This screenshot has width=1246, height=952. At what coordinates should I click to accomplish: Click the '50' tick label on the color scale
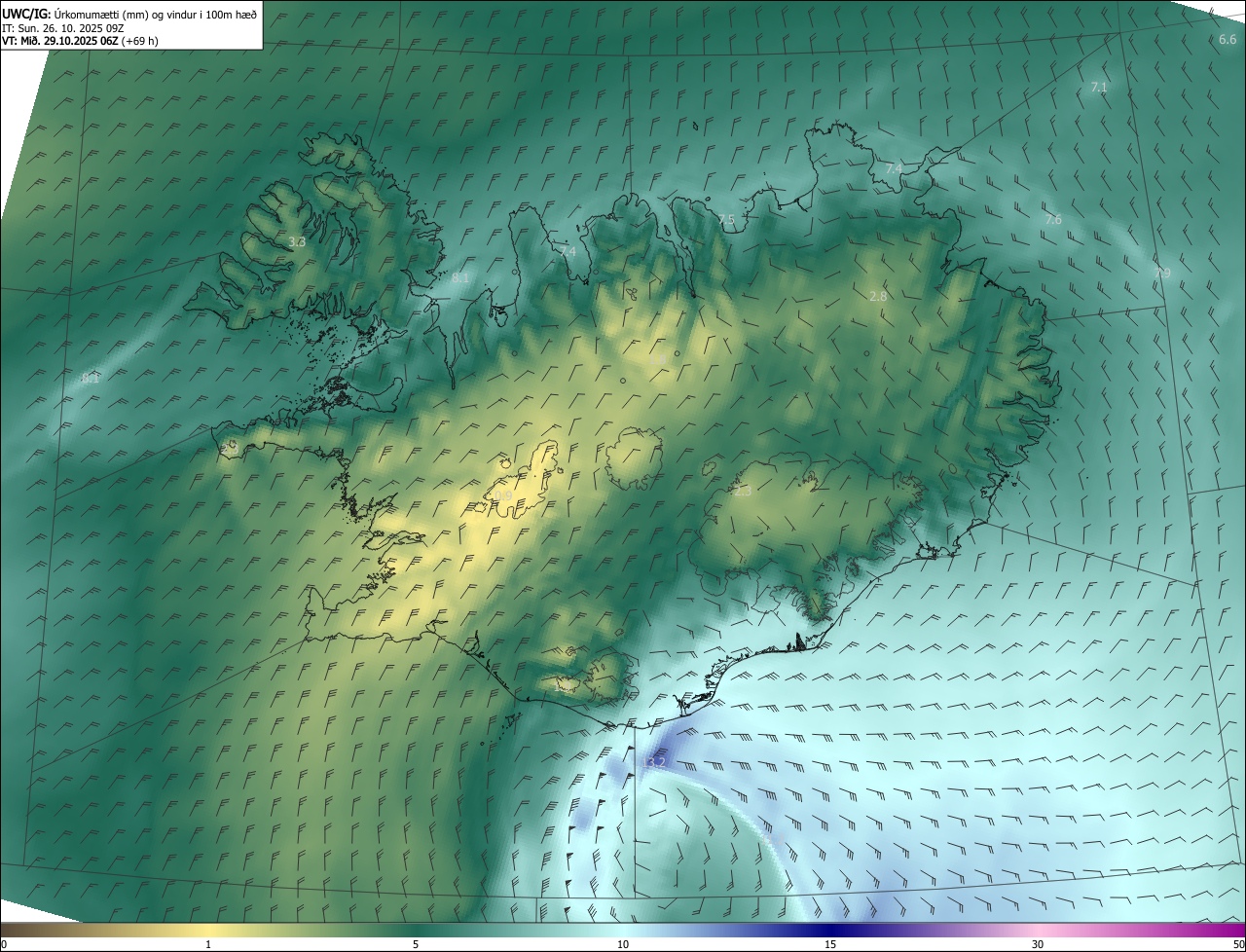click(1238, 945)
